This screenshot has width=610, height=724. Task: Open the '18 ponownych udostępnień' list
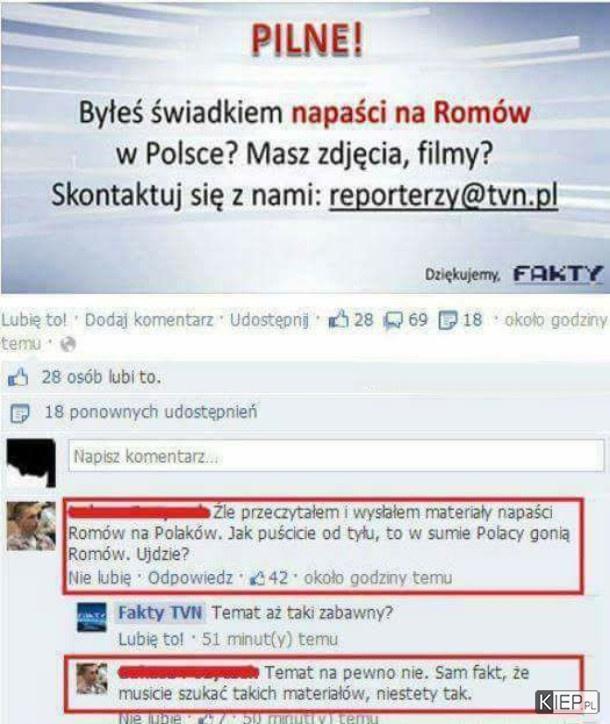coord(151,412)
